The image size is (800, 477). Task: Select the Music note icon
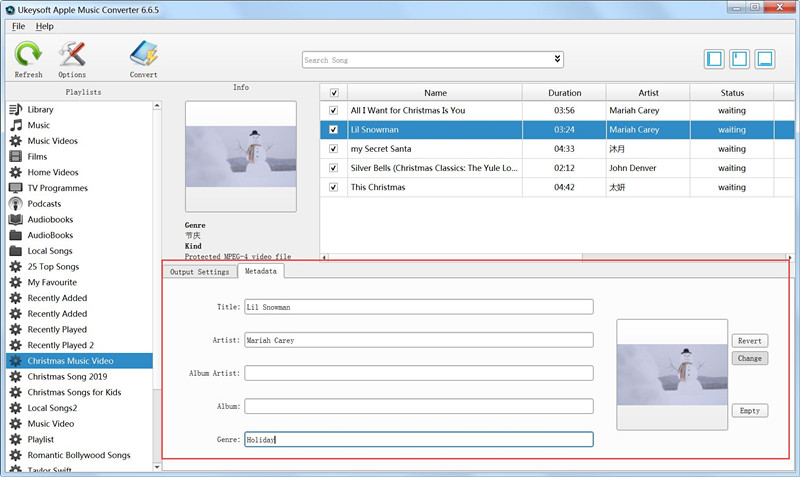[x=16, y=125]
